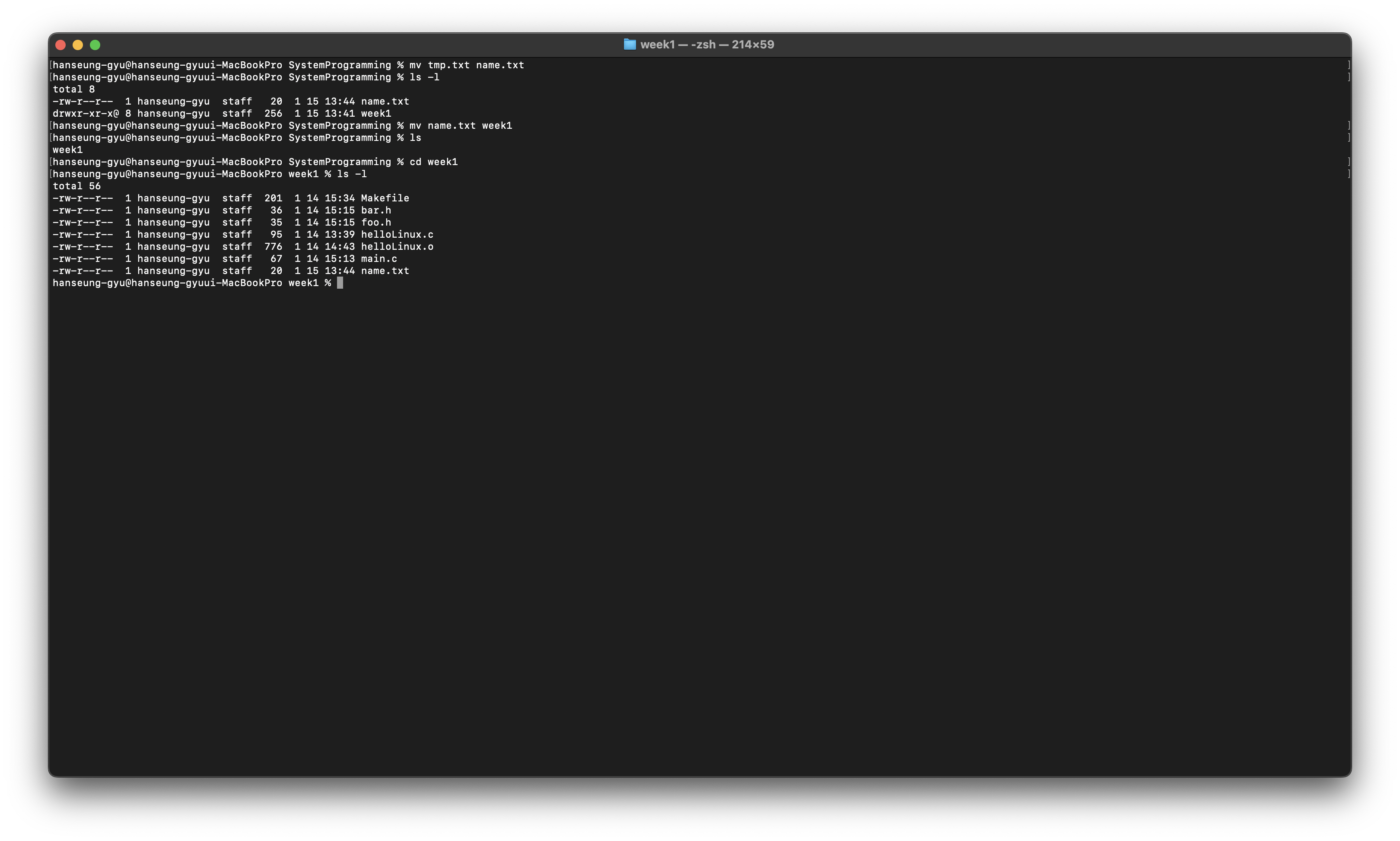Click the green full-screen window button
This screenshot has height=841, width=1400.
coord(95,45)
